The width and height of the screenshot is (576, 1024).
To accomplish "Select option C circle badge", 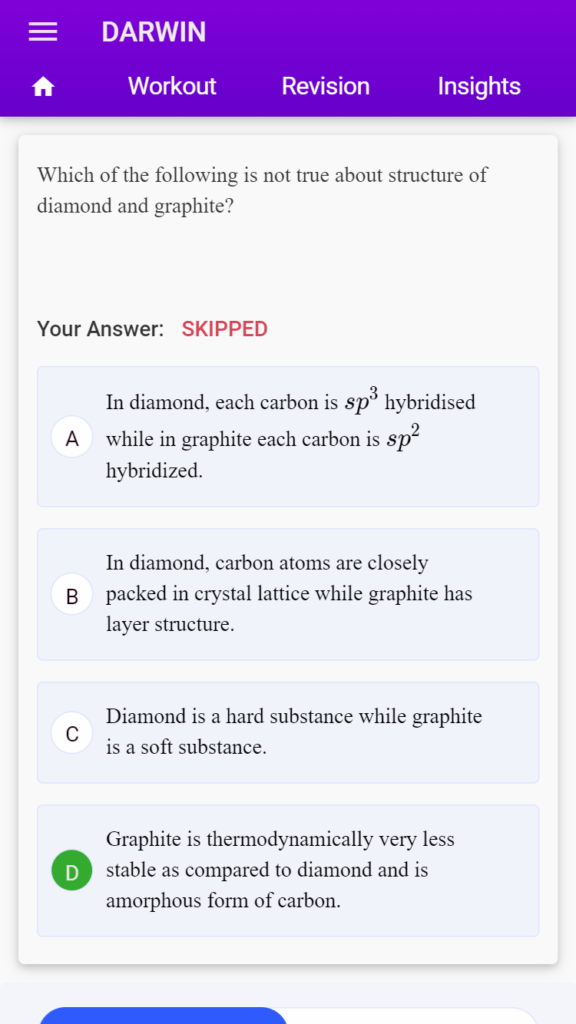I will pos(72,733).
